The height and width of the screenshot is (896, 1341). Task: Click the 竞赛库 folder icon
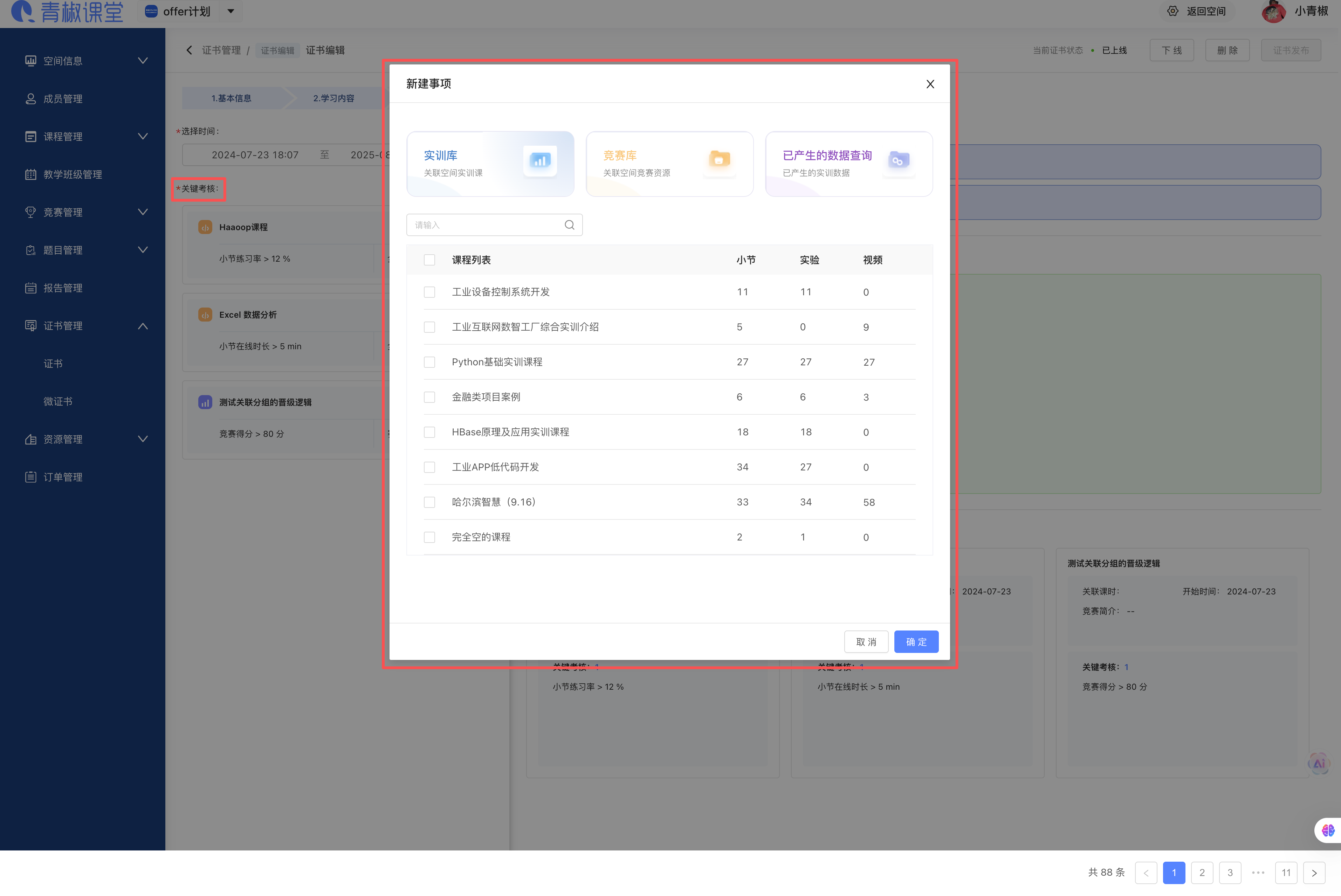click(719, 159)
